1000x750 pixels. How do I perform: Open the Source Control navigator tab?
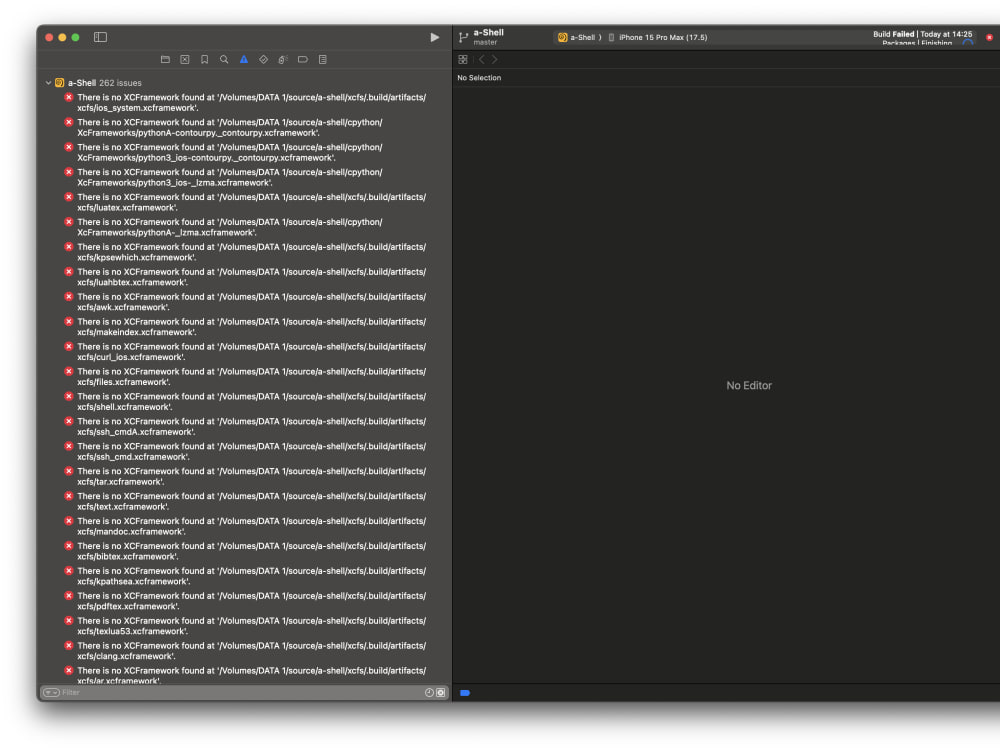(x=185, y=59)
